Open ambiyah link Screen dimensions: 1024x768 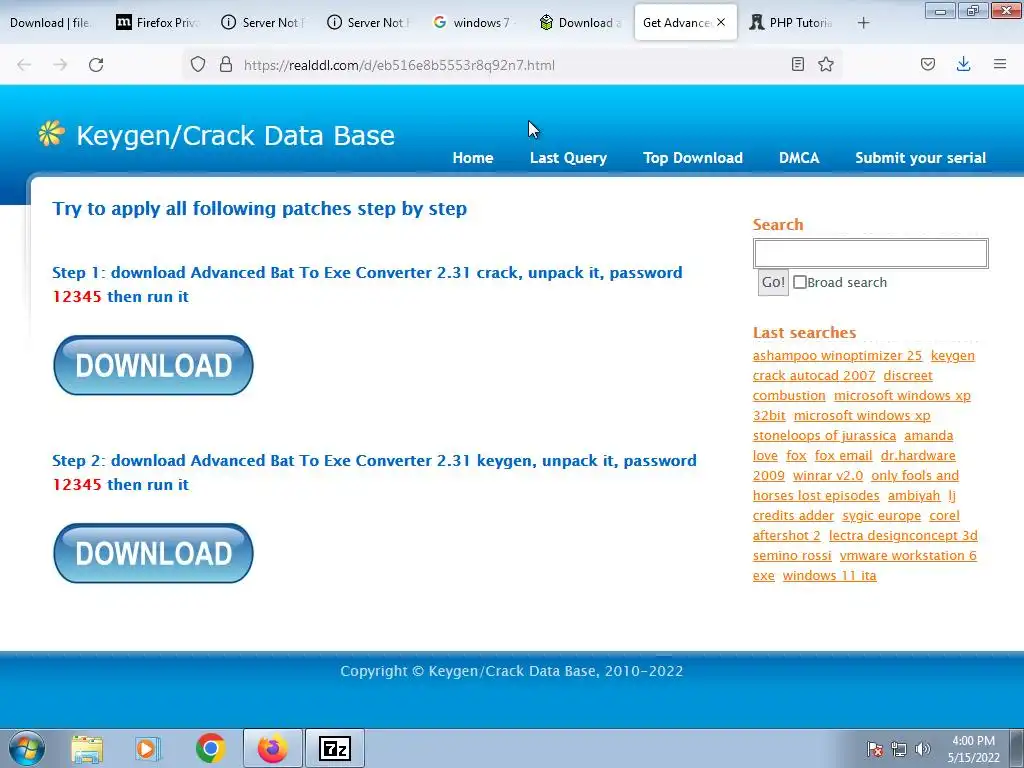pyautogui.click(x=914, y=496)
